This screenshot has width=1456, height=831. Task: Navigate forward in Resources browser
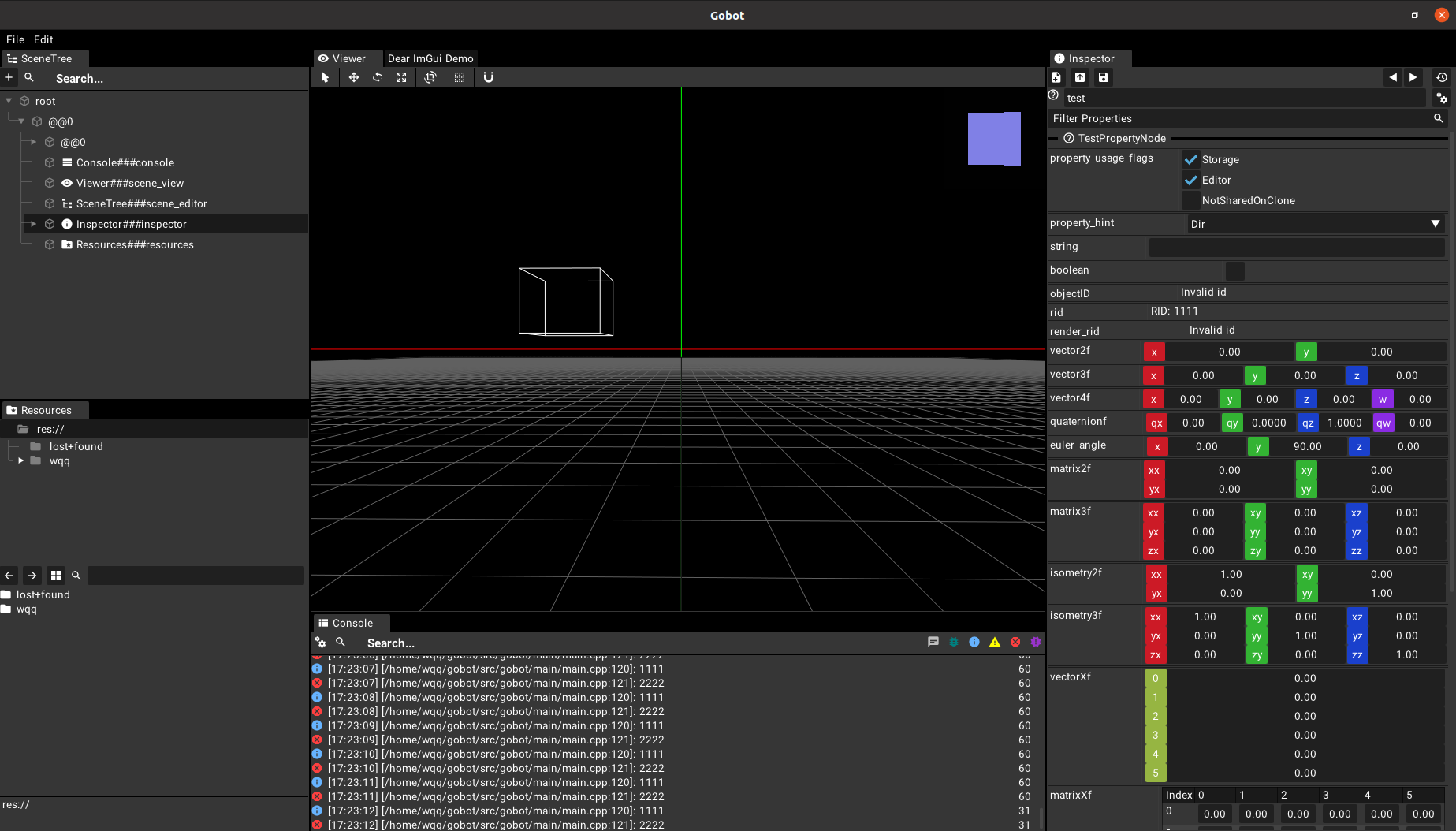point(32,576)
